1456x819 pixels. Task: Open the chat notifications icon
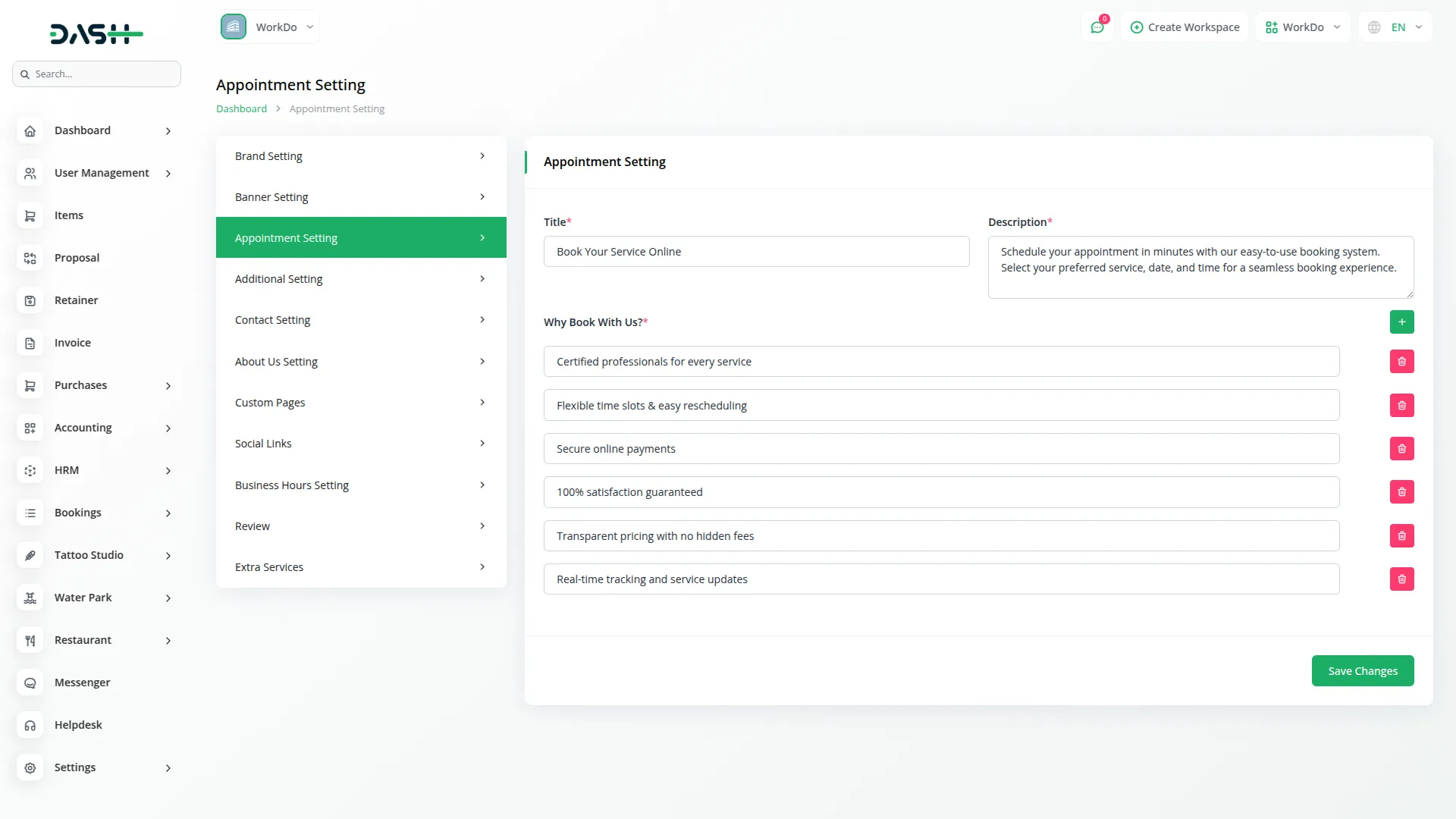coord(1097,27)
